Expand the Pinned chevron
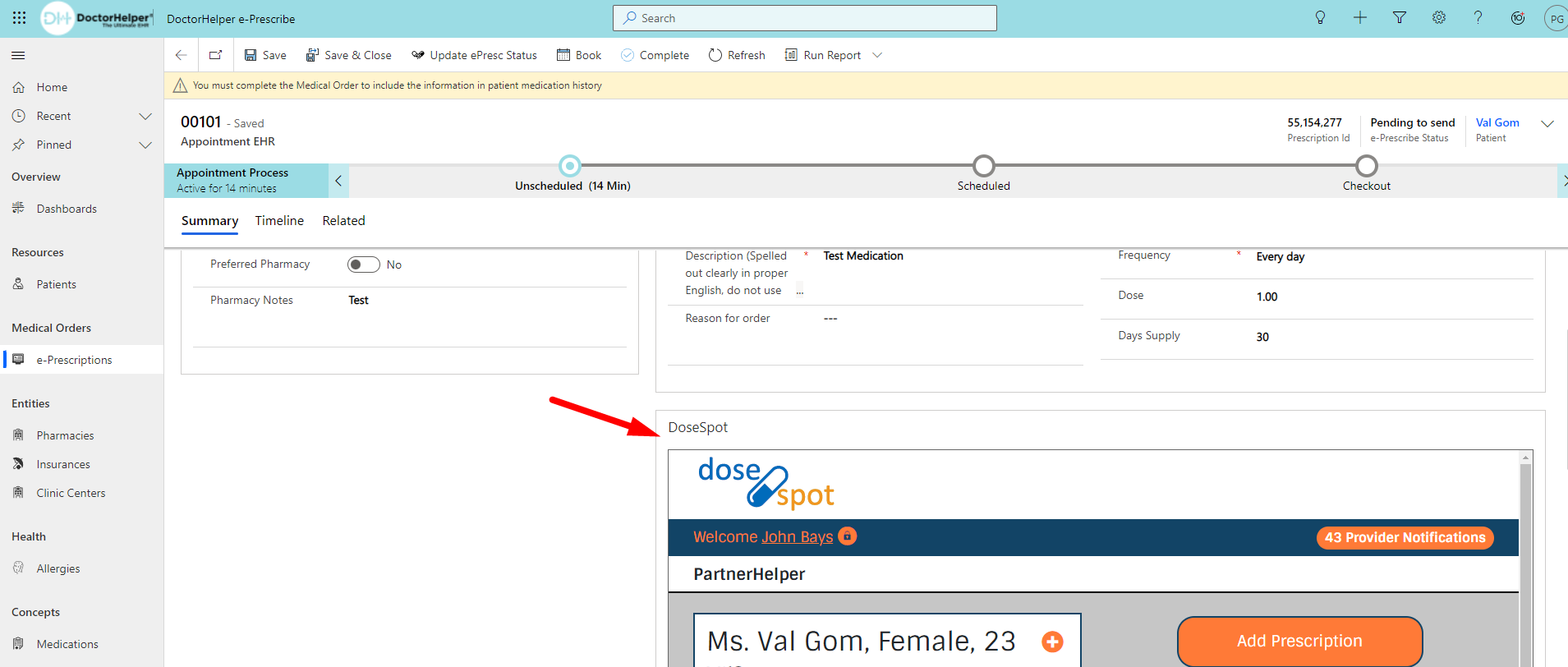This screenshot has width=1568, height=667. click(x=145, y=145)
